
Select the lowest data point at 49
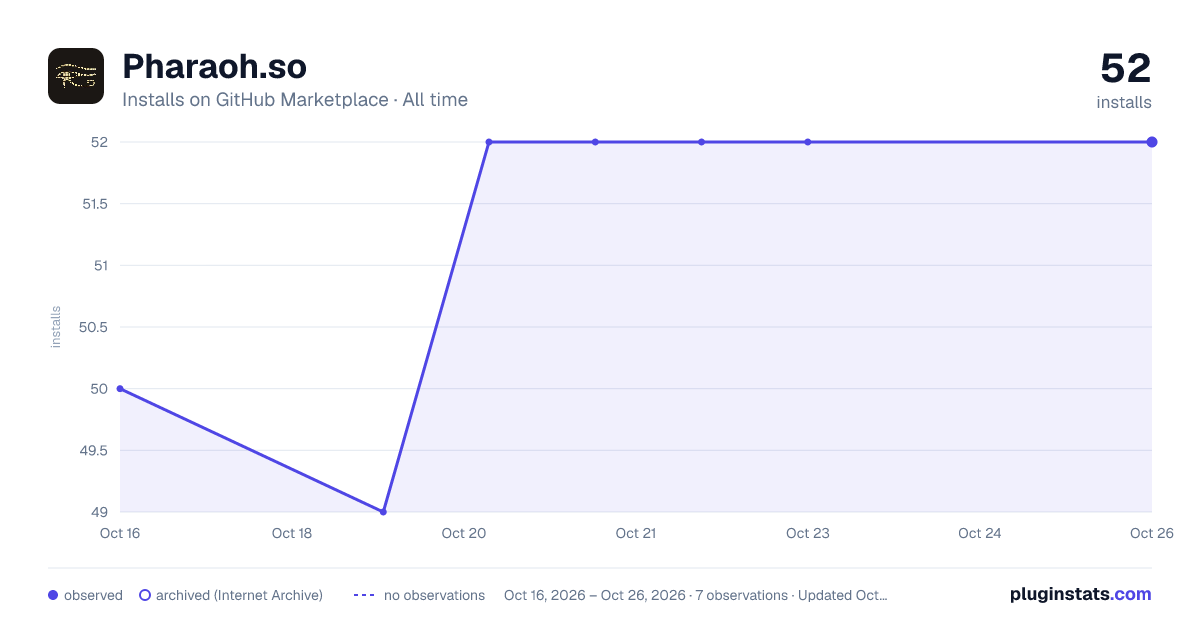tap(384, 512)
